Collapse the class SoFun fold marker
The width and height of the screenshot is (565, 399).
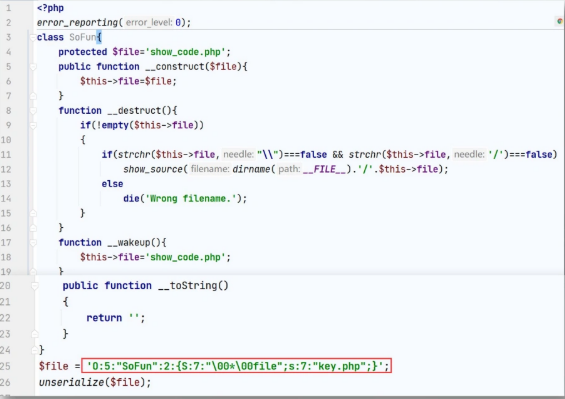[x=32, y=37]
